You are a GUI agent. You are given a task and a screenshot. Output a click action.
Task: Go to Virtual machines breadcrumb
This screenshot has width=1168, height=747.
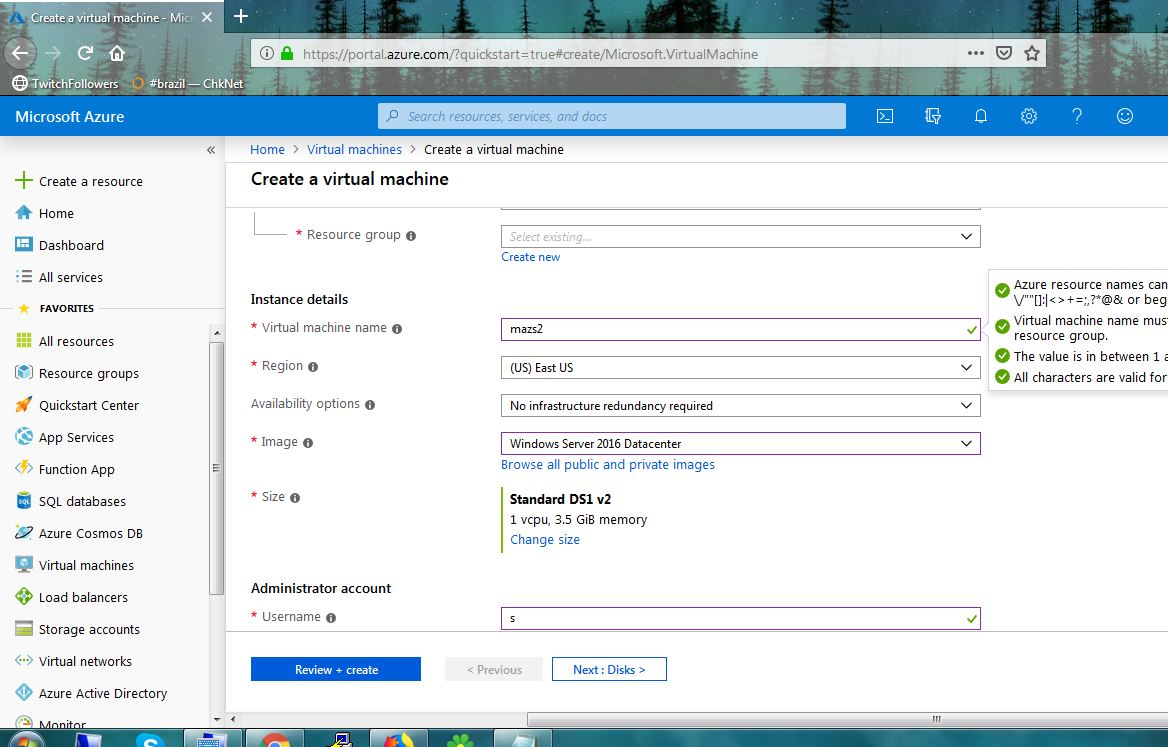354,150
